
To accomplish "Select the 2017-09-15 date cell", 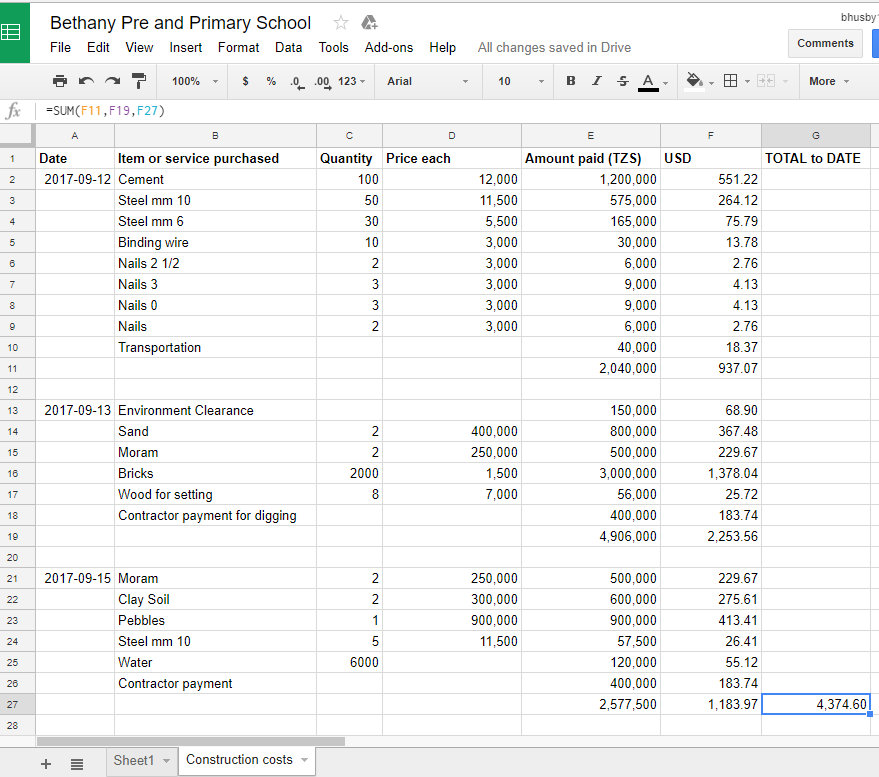I will click(75, 579).
